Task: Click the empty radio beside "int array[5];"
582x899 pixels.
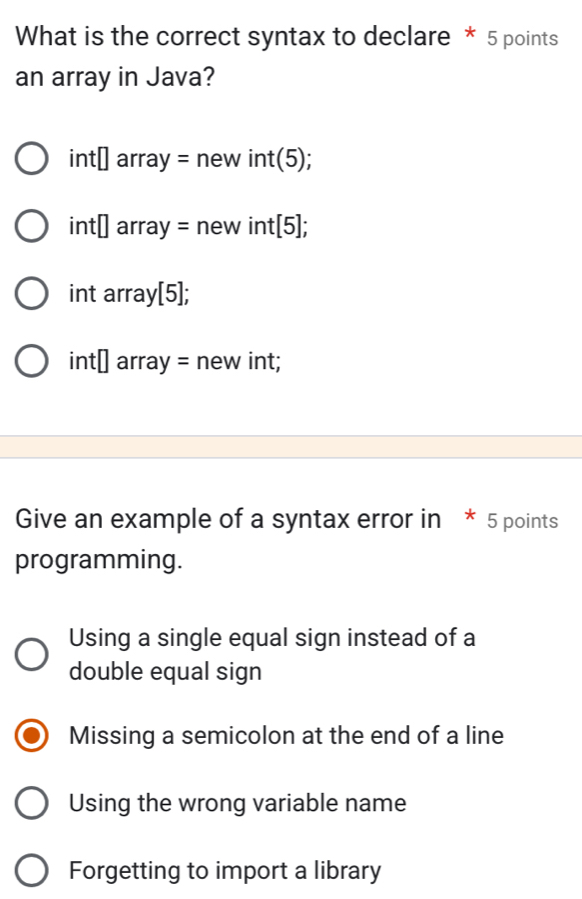Action: point(31,293)
